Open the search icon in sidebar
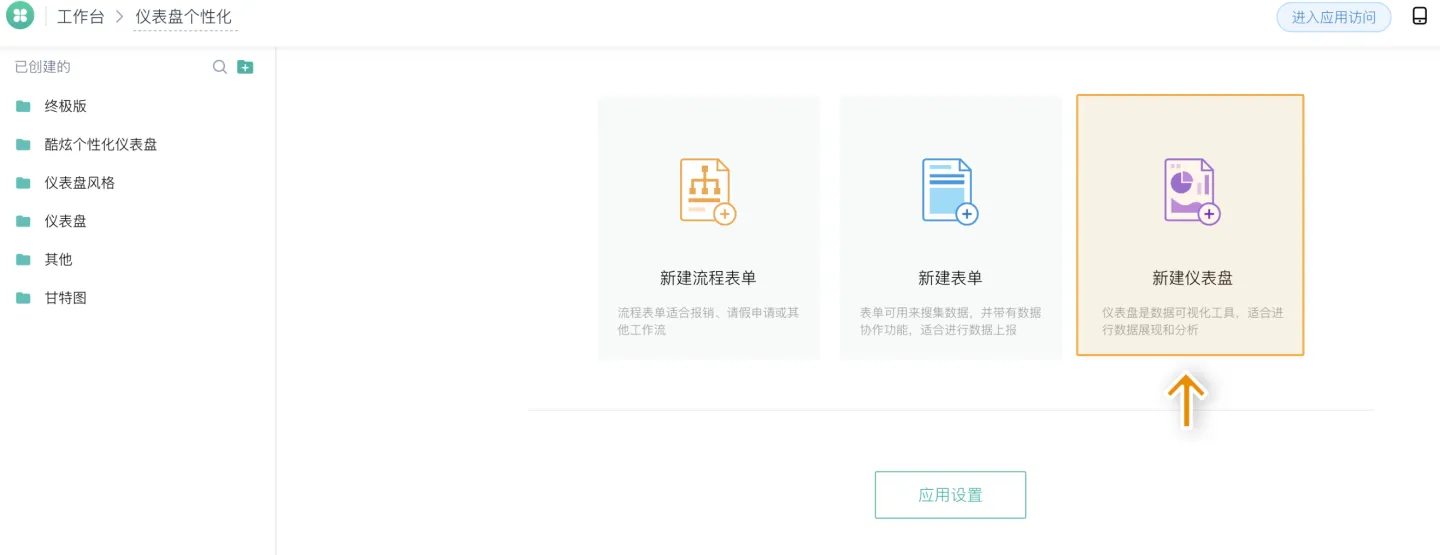Screen dimensions: 1440x555 tap(220, 67)
